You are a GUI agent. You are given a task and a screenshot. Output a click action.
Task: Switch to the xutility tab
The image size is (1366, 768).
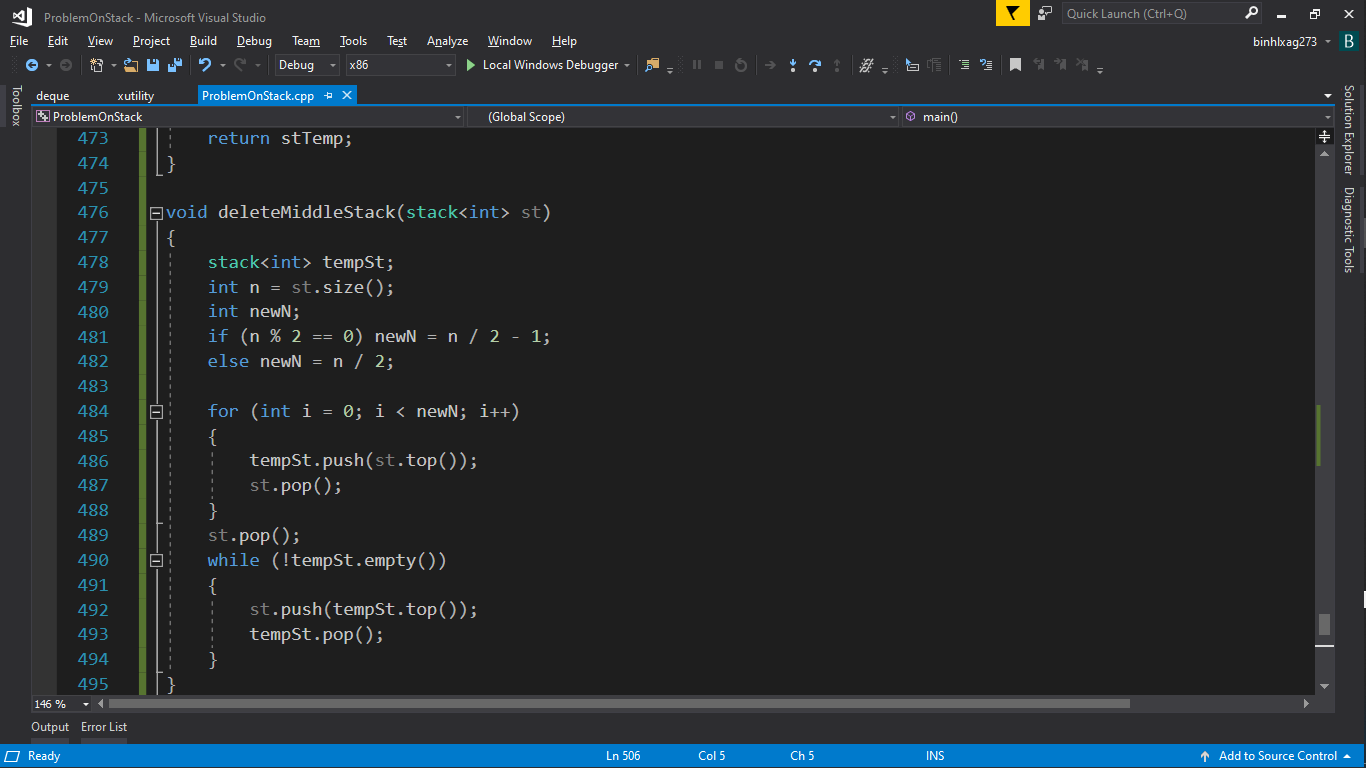(135, 96)
